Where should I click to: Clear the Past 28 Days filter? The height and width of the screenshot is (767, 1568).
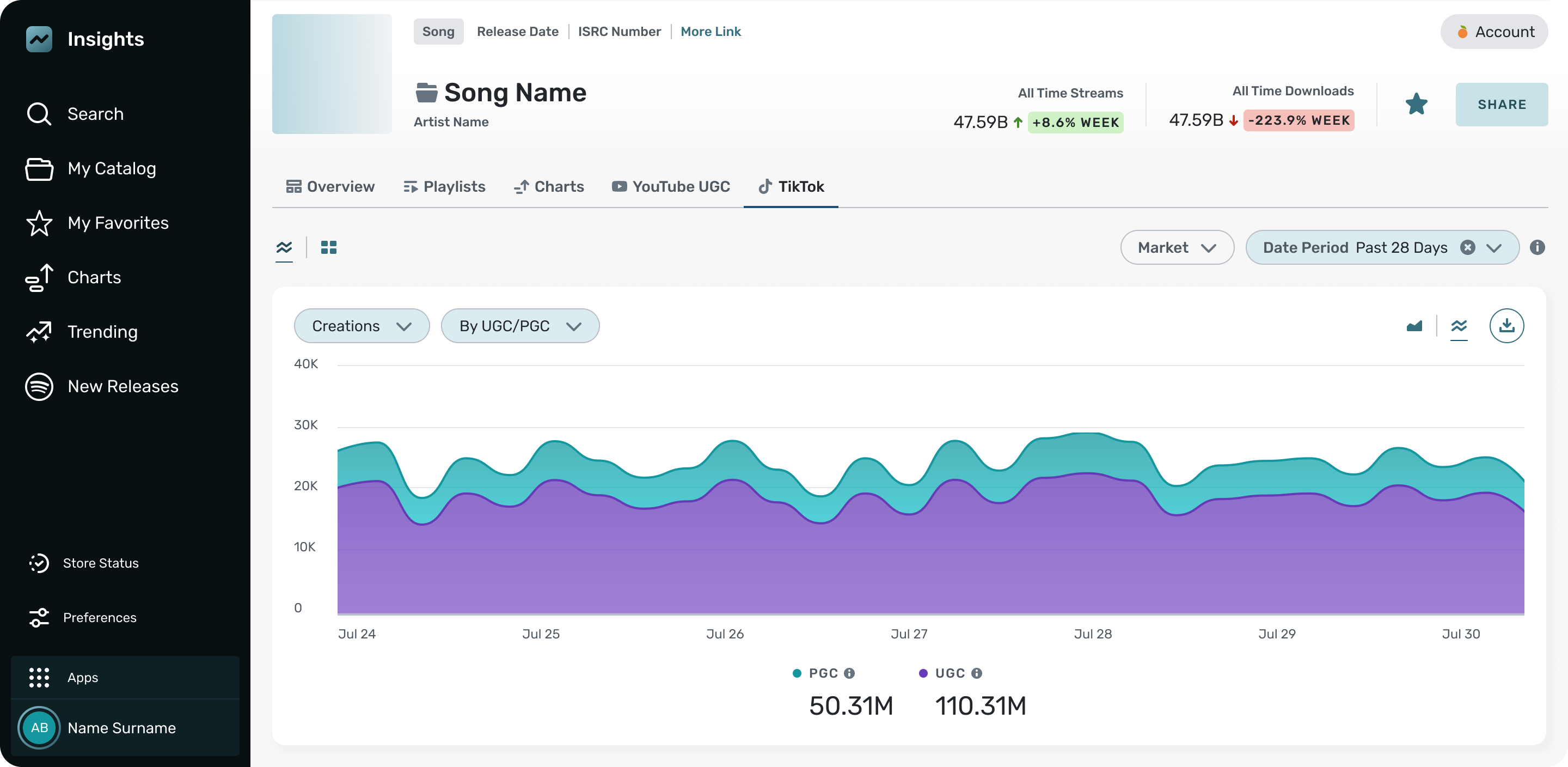pyautogui.click(x=1468, y=247)
